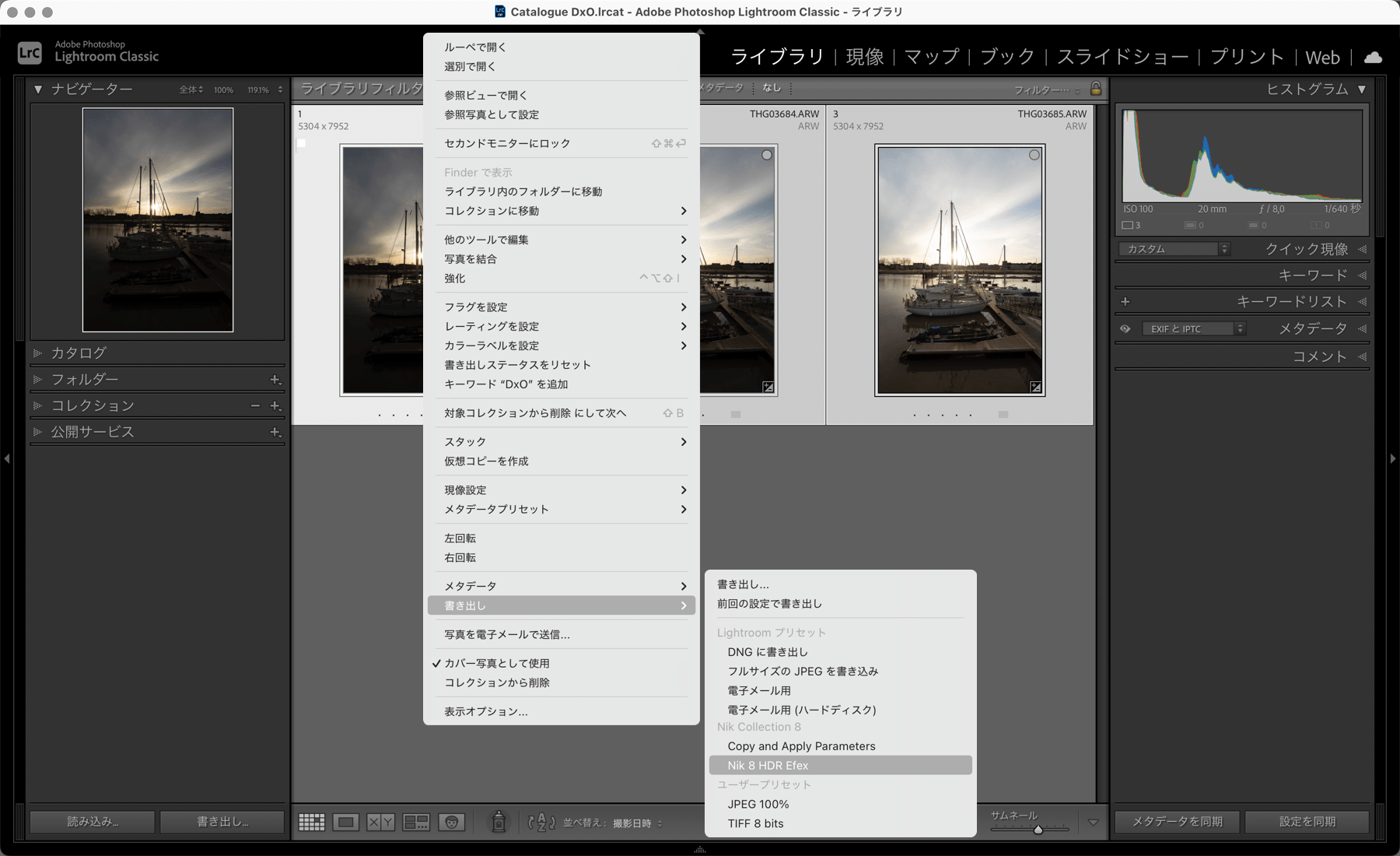
Task: Add publish service with plus icon
Action: [275, 432]
